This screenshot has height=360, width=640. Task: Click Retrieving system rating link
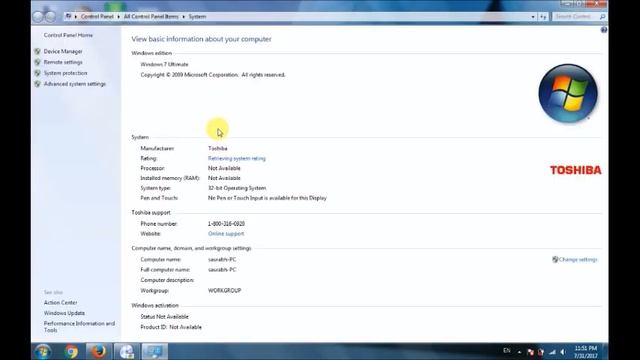[237, 158]
